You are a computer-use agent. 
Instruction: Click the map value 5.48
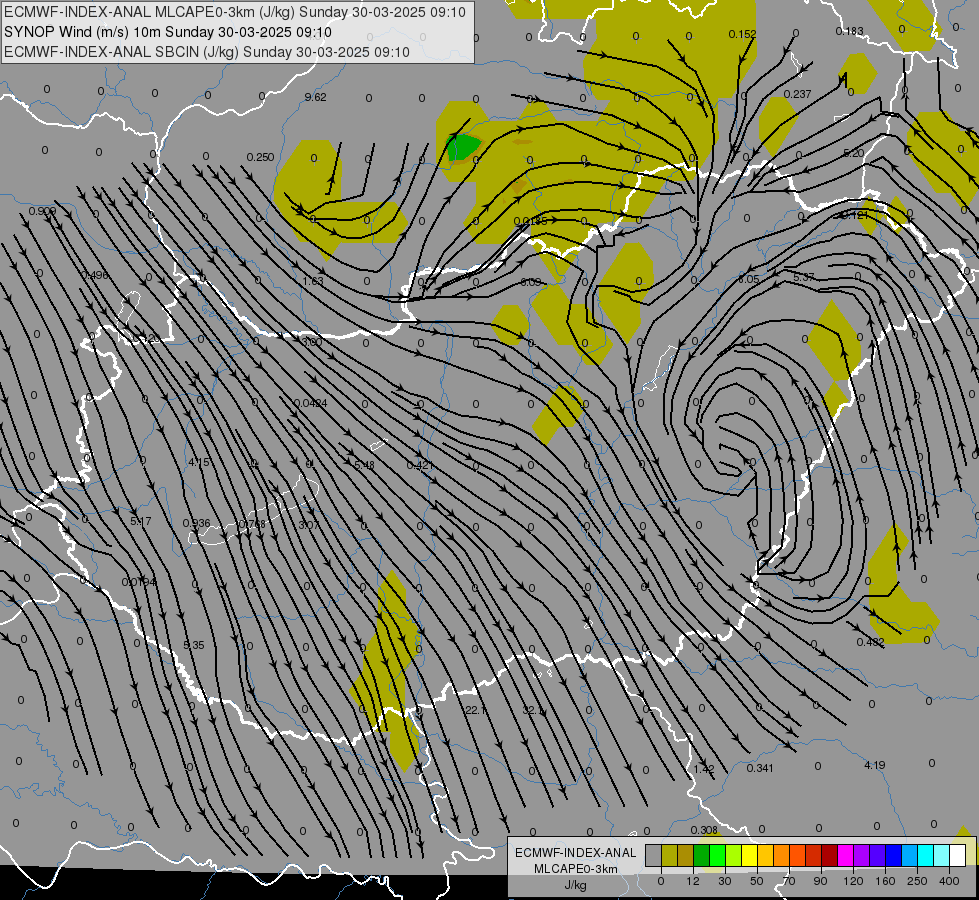[x=364, y=465]
